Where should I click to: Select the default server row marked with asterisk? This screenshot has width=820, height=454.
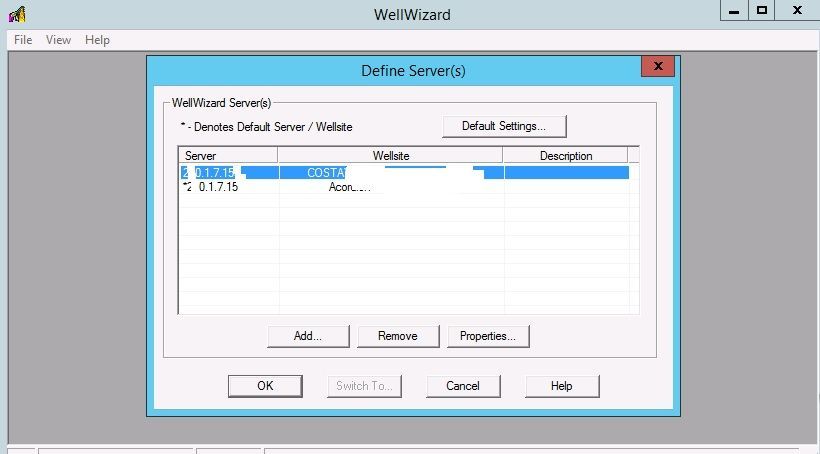coord(405,187)
